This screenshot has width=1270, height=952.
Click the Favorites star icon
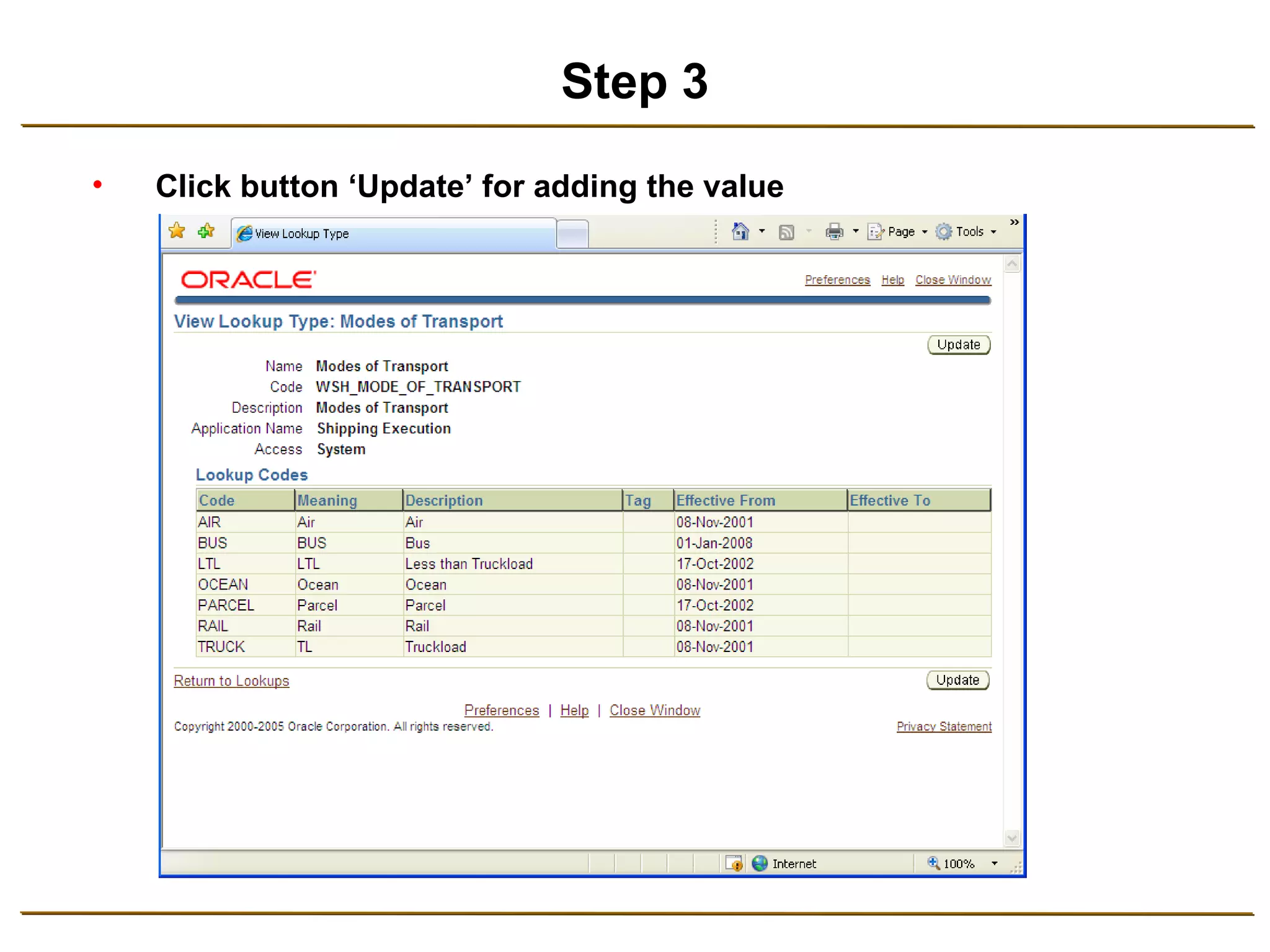point(177,231)
